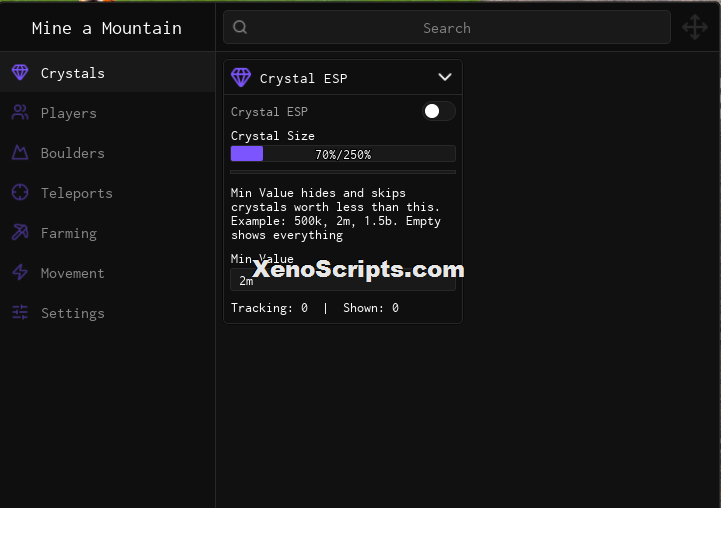721x538 pixels.
Task: Click the Crystal Size label
Action: coord(273,136)
